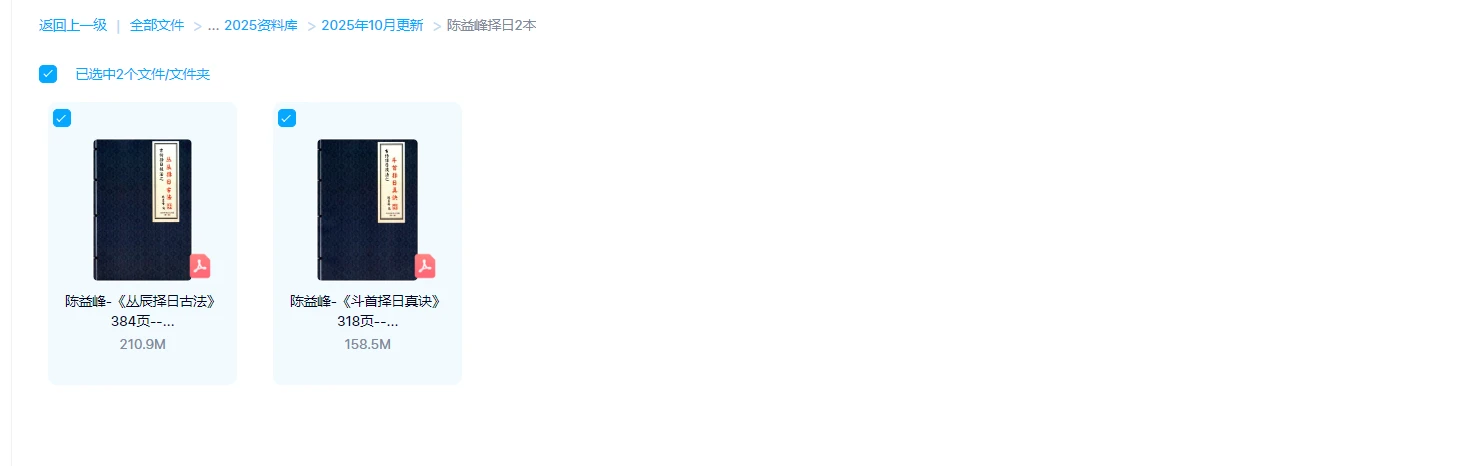Click the 已选中2个文件/文件夹 selection text
The height and width of the screenshot is (466, 1473).
click(143, 74)
